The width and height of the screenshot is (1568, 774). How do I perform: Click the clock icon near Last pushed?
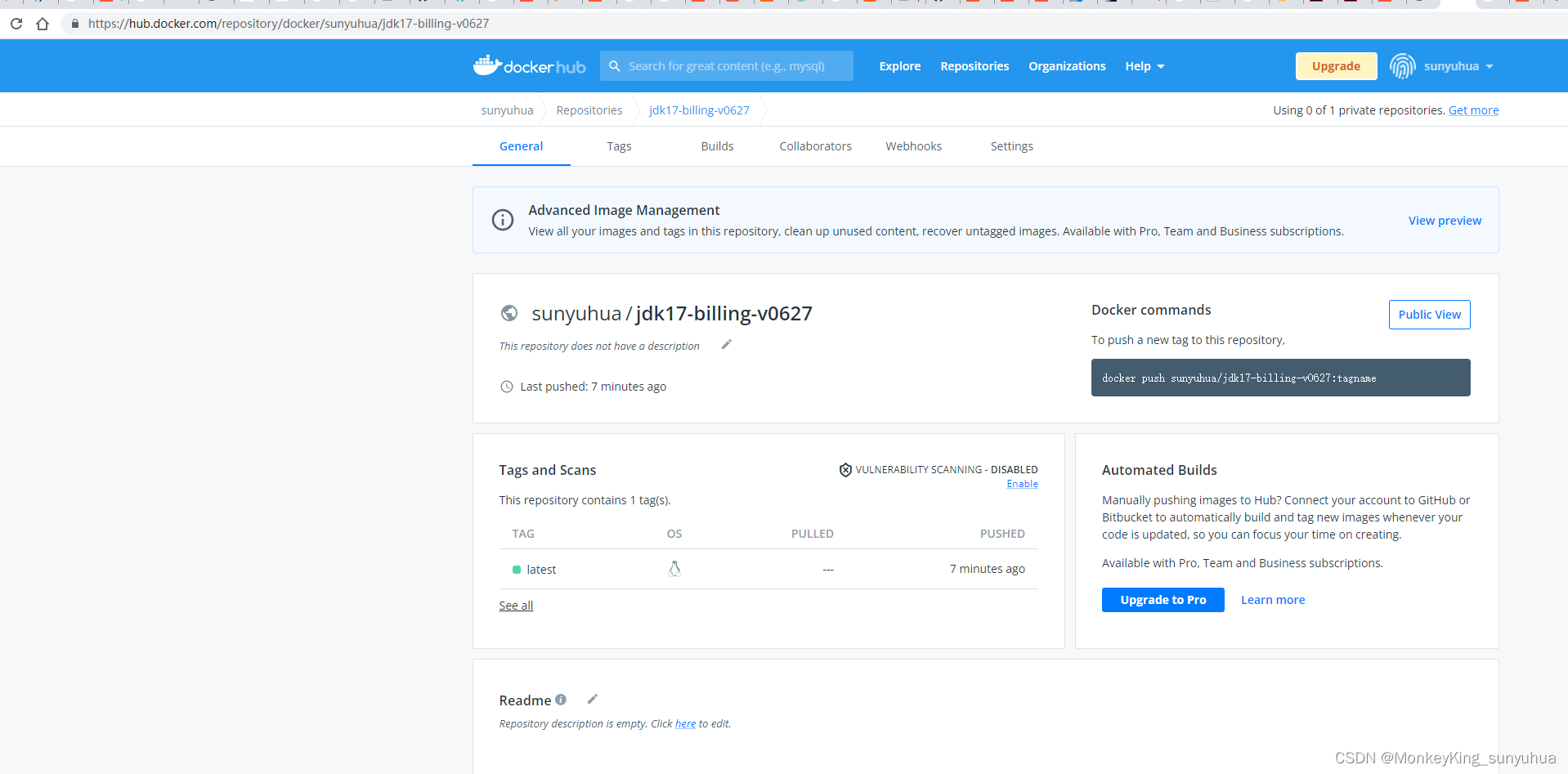[506, 386]
